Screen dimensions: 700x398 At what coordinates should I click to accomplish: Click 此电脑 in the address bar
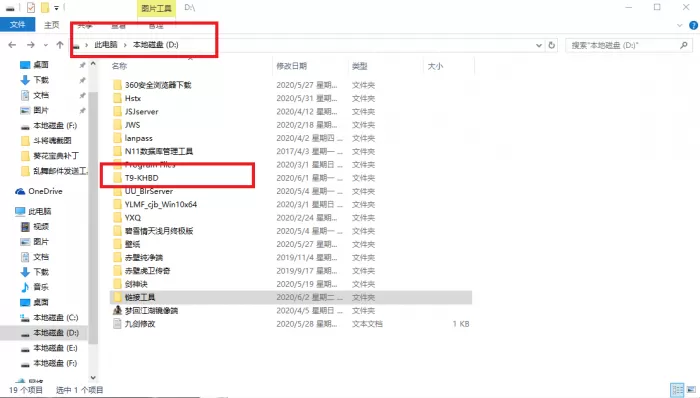[x=106, y=45]
